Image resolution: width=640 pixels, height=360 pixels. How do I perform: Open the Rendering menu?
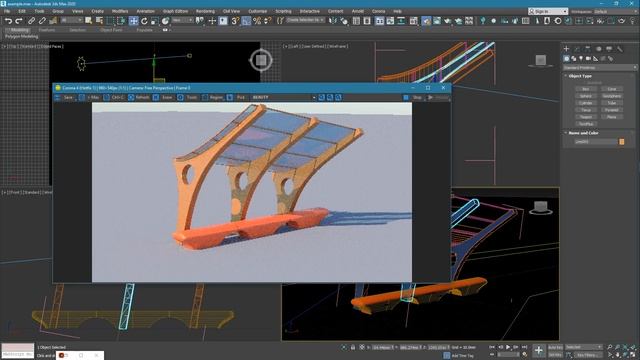(x=205, y=11)
